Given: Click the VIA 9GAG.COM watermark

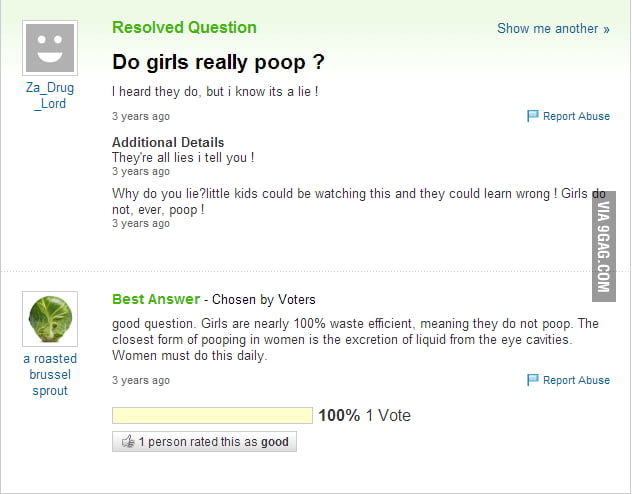Looking at the screenshot, I should click(x=603, y=251).
